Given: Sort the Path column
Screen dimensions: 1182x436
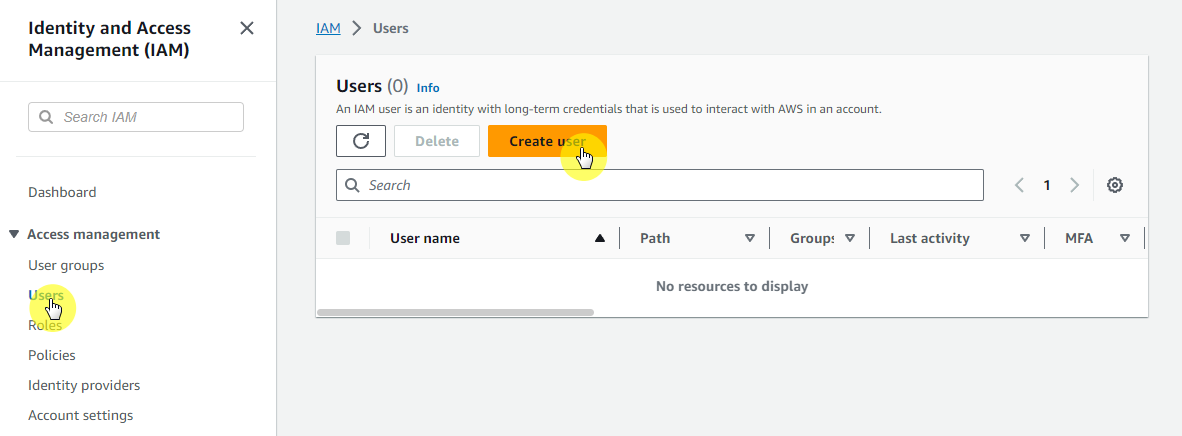Looking at the screenshot, I should (750, 238).
